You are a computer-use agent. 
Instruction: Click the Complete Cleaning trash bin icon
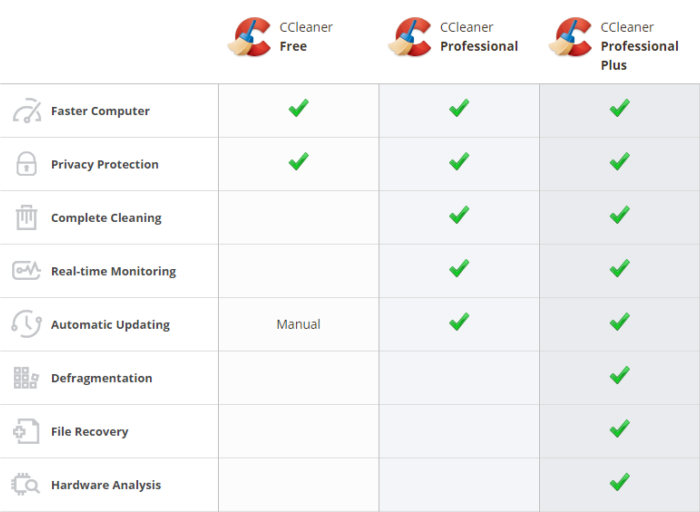(26, 217)
